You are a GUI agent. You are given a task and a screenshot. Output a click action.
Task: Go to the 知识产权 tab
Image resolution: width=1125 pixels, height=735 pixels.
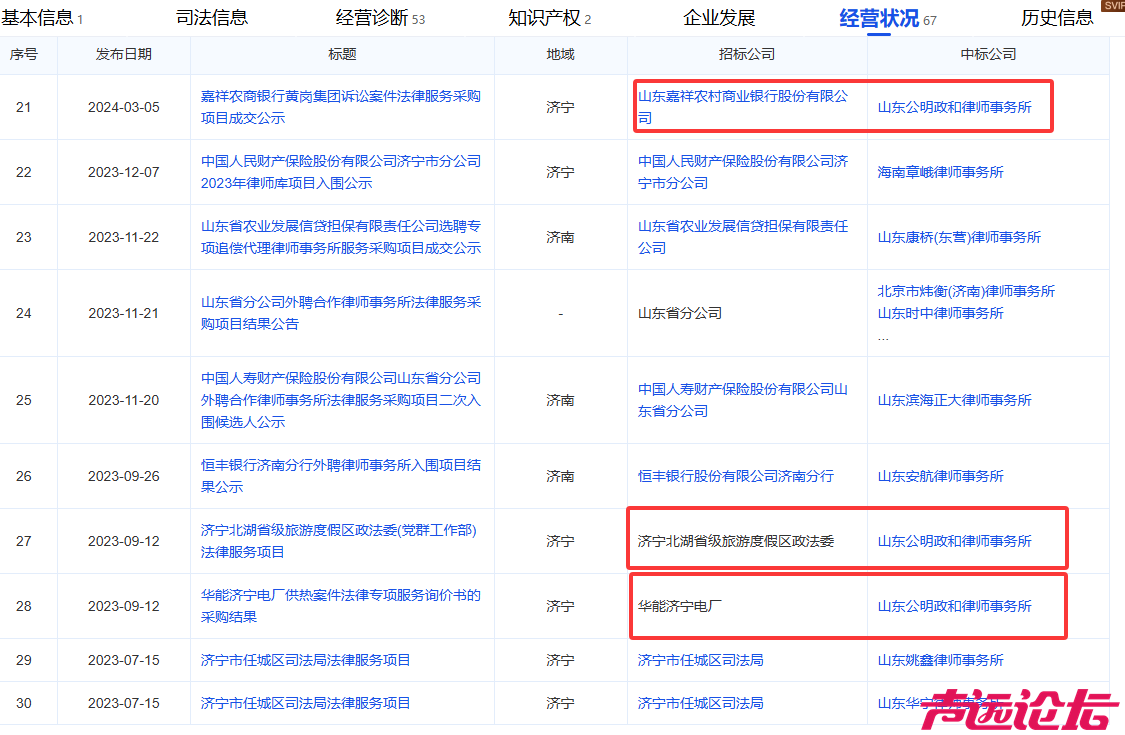tap(543, 18)
